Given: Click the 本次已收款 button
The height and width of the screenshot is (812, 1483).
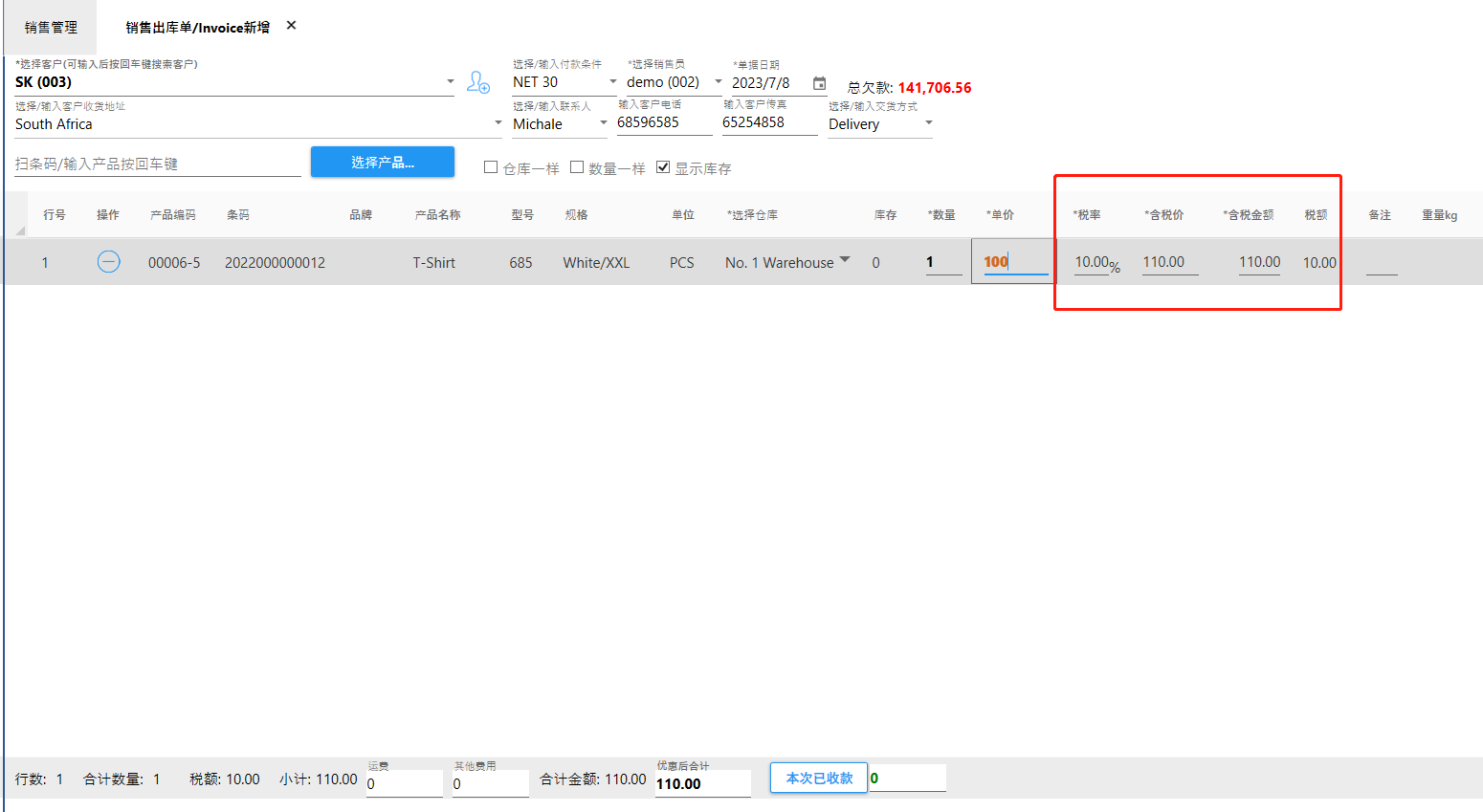Looking at the screenshot, I should coord(819,779).
